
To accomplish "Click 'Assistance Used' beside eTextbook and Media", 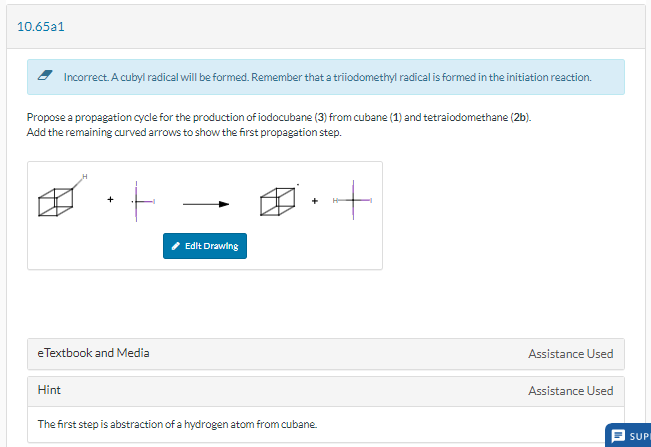I will coord(570,354).
